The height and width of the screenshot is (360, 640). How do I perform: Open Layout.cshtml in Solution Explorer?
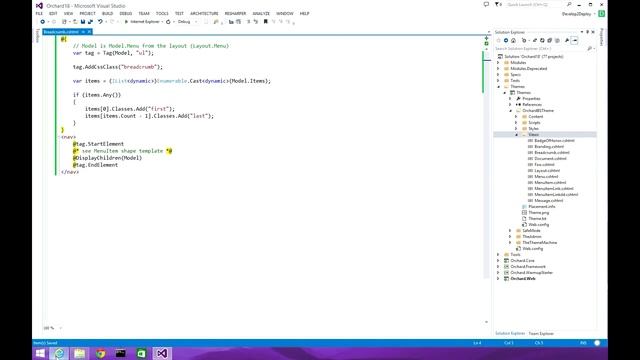coord(547,171)
